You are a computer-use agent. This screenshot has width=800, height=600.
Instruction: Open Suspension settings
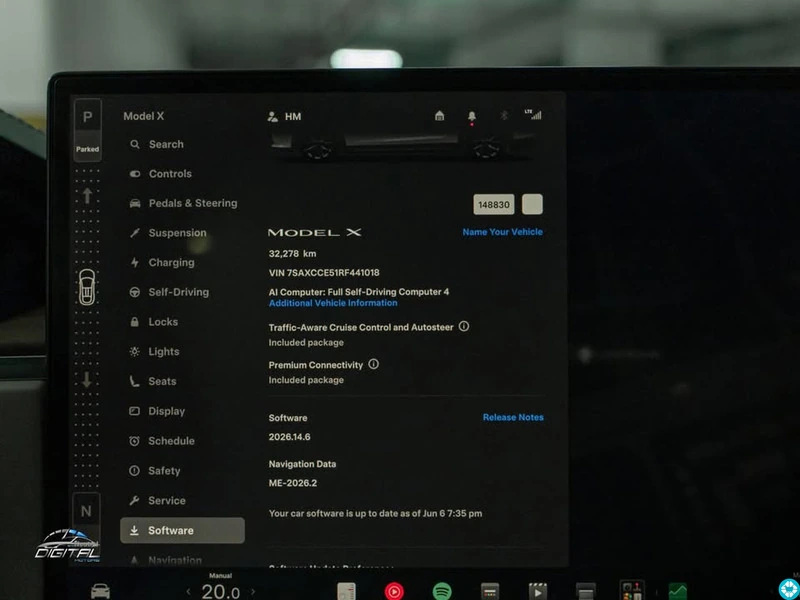[168, 233]
